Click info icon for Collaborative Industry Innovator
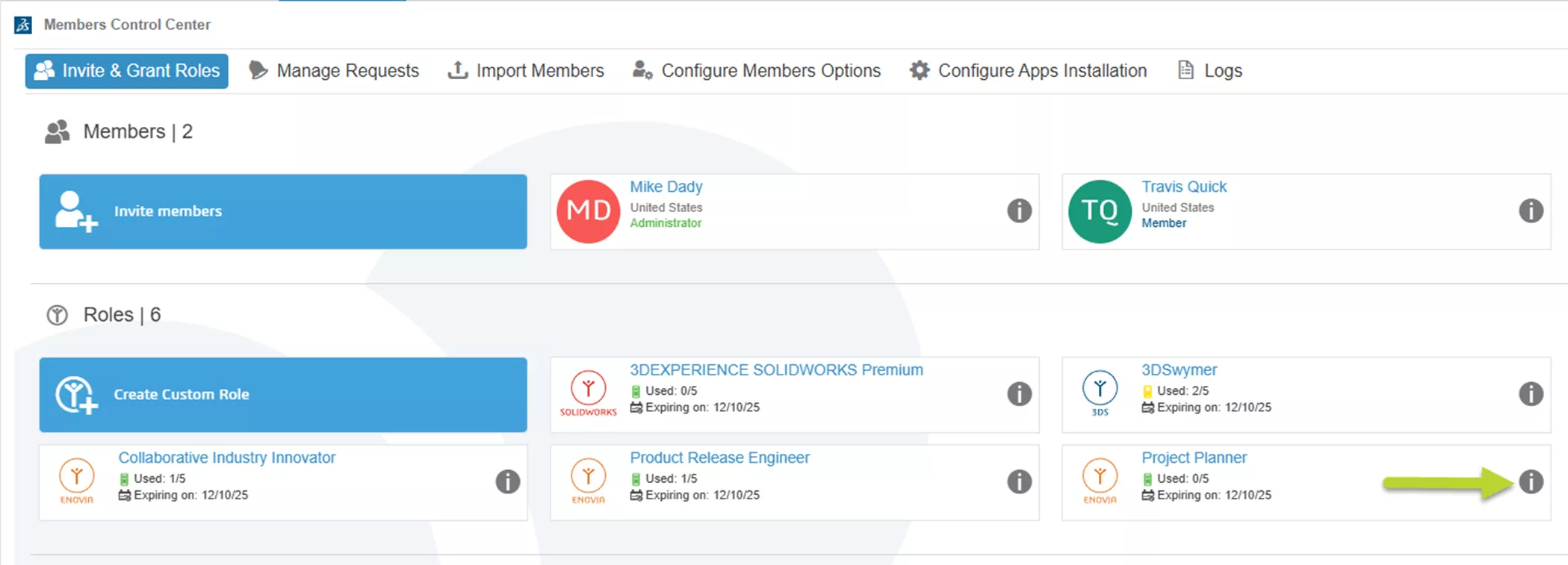 [507, 482]
